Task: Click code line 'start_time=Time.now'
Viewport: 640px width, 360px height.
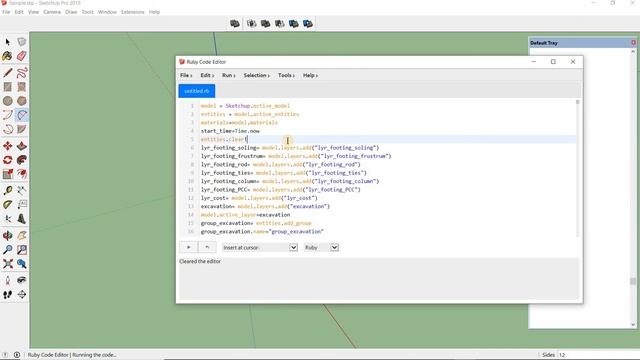Action: tap(230, 131)
